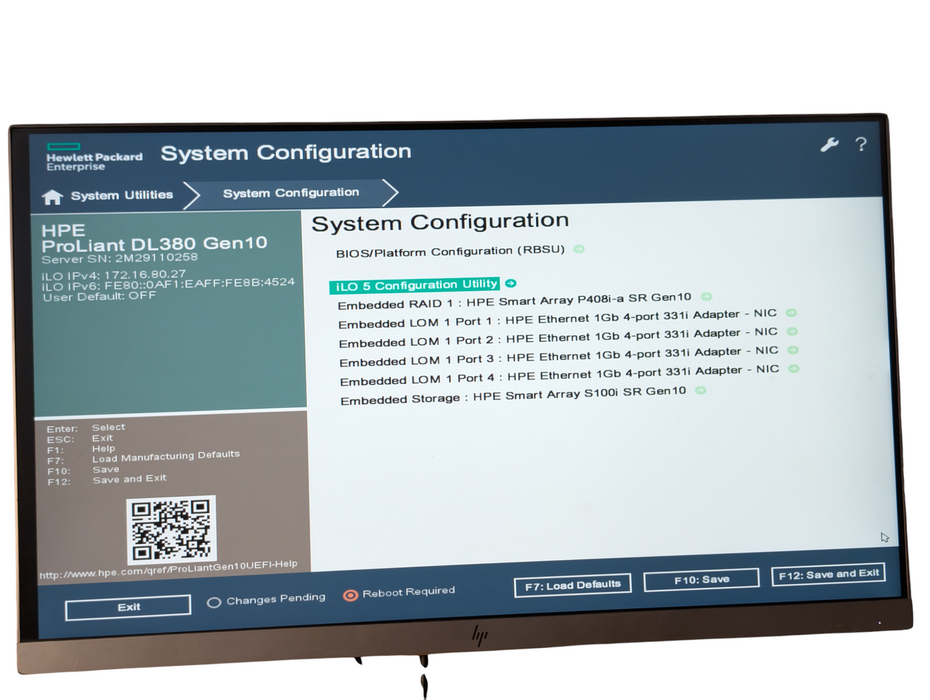Click the F10: Save button

point(701,580)
